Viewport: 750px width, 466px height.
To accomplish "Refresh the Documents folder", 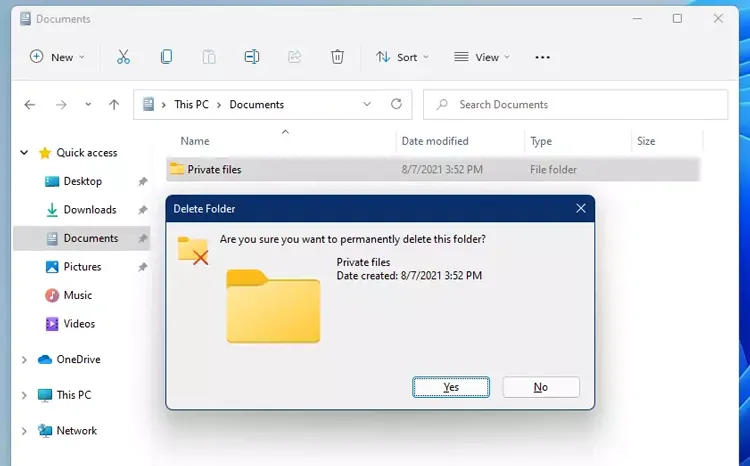I will coord(396,104).
